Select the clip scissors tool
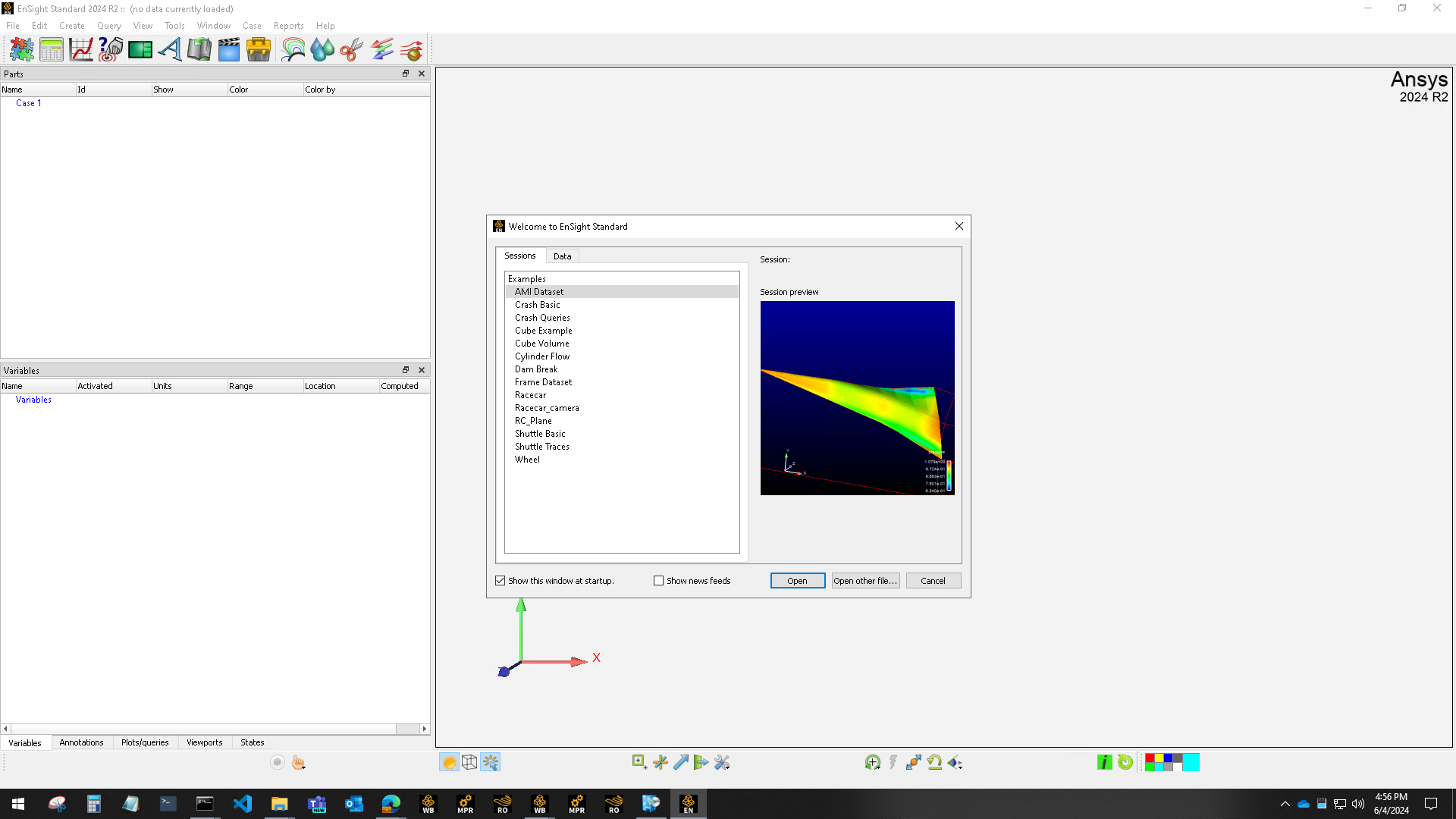 (350, 49)
